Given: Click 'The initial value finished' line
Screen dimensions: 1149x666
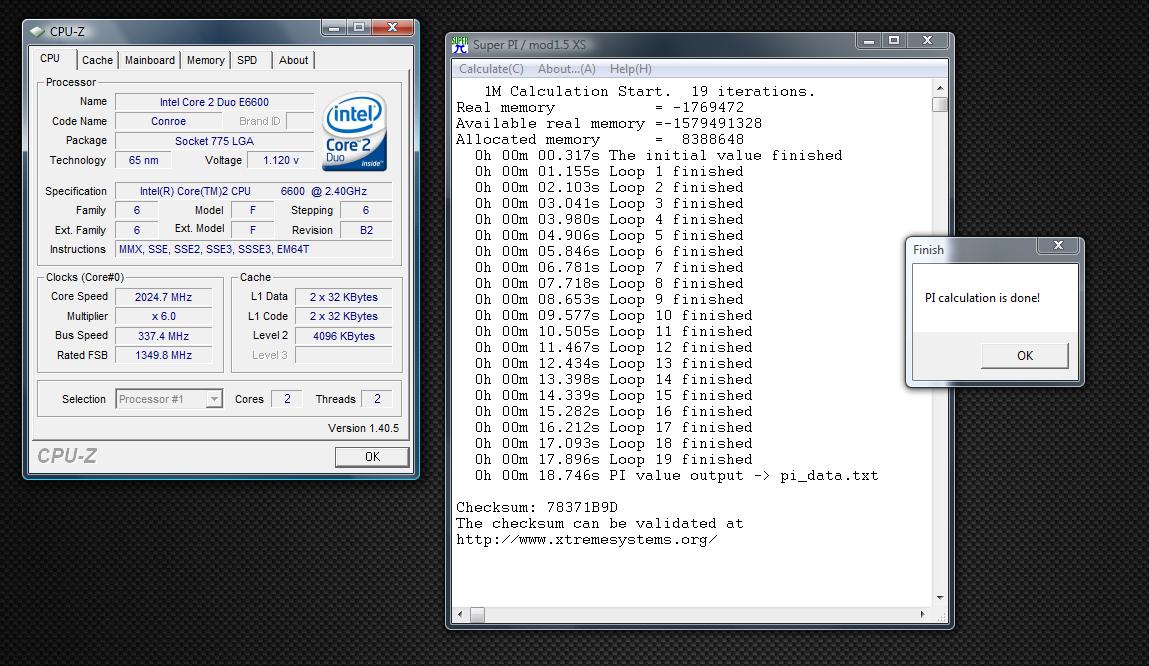Looking at the screenshot, I should (658, 155).
